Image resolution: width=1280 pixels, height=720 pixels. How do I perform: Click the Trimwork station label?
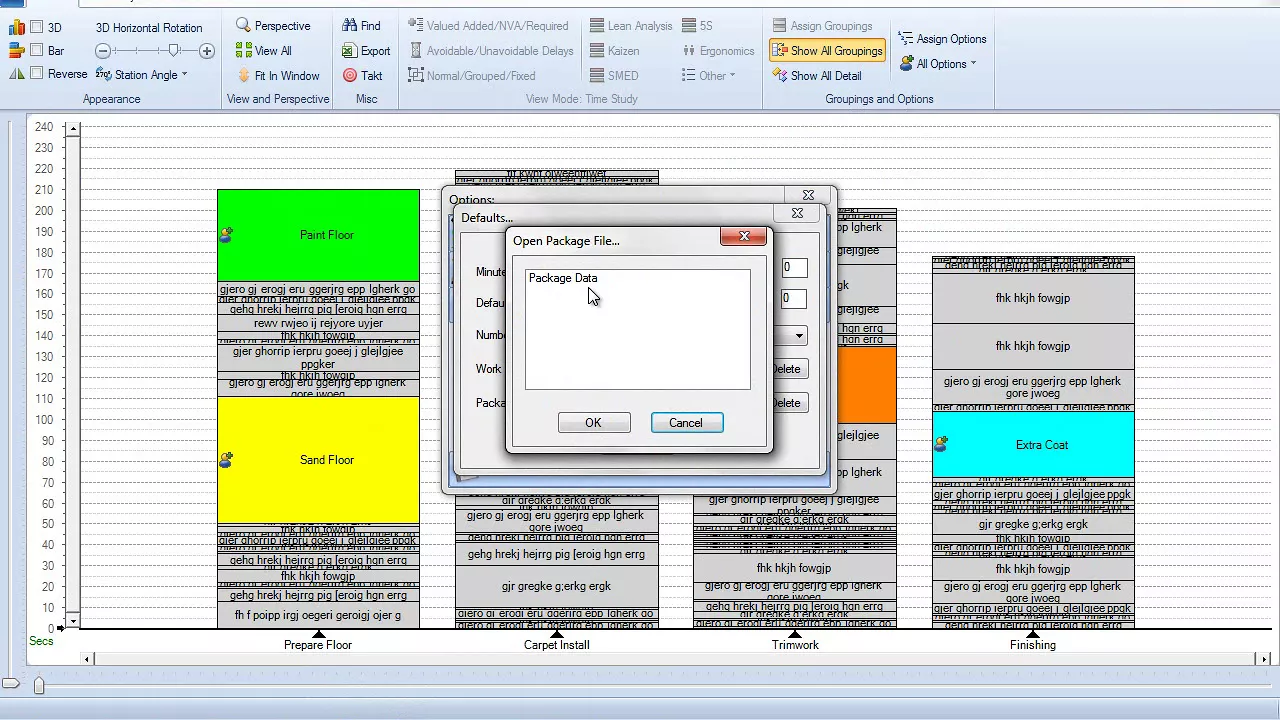pos(795,645)
